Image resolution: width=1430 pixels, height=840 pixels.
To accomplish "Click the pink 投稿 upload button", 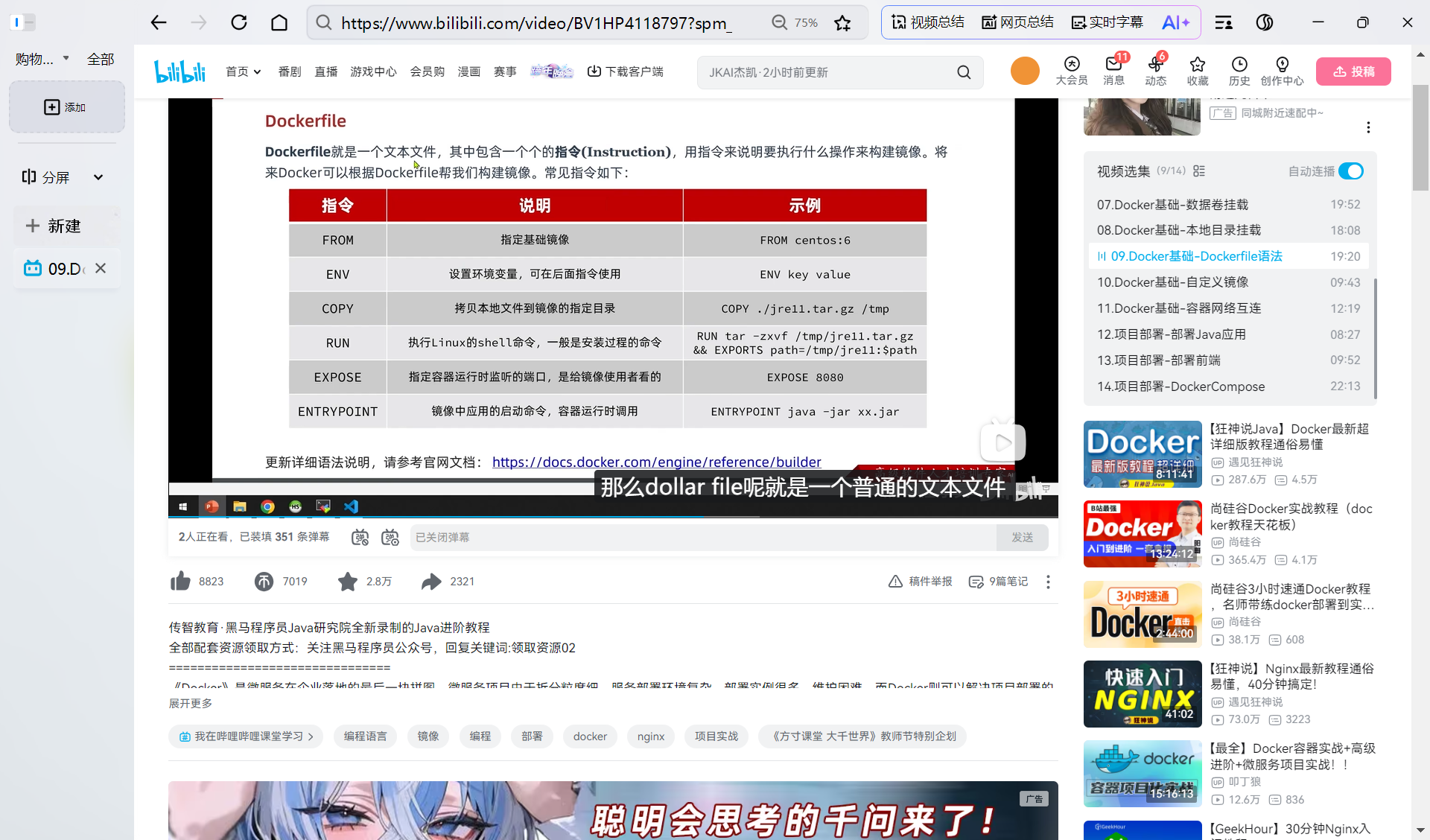I will [x=1353, y=71].
